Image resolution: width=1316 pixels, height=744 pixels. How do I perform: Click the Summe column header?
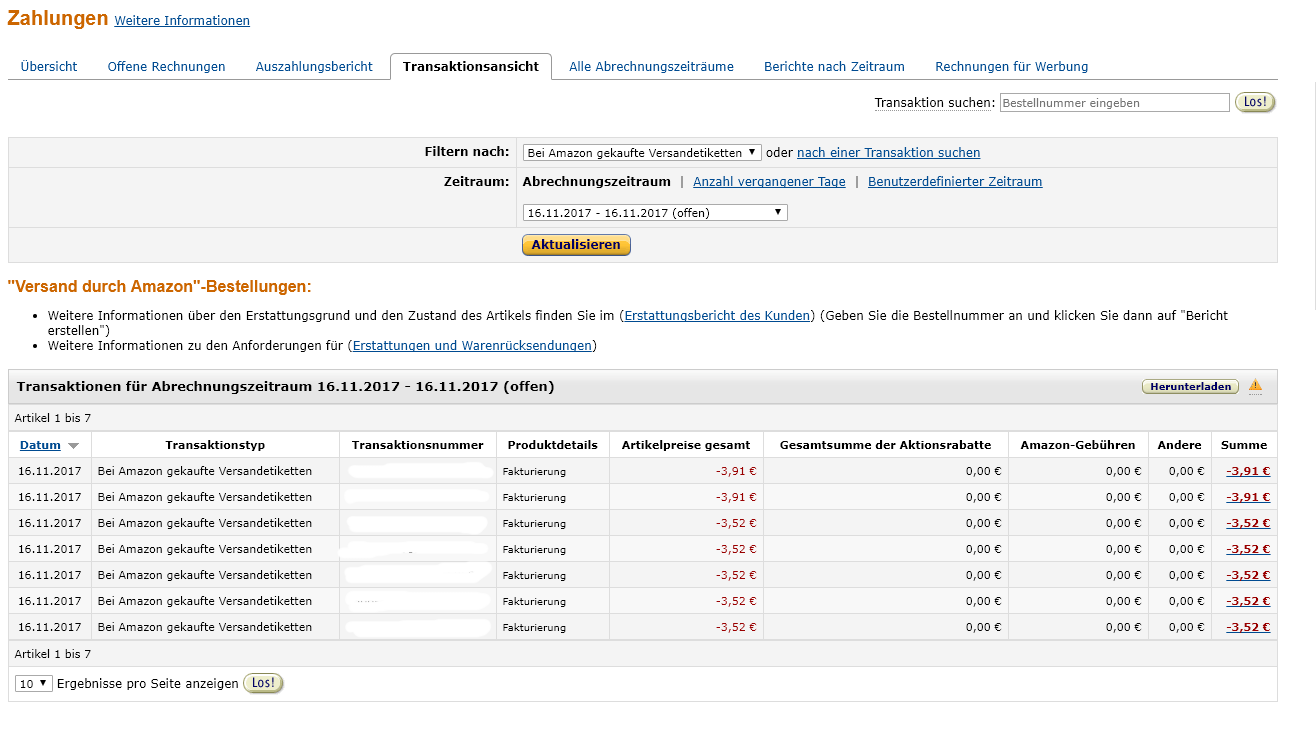1244,445
